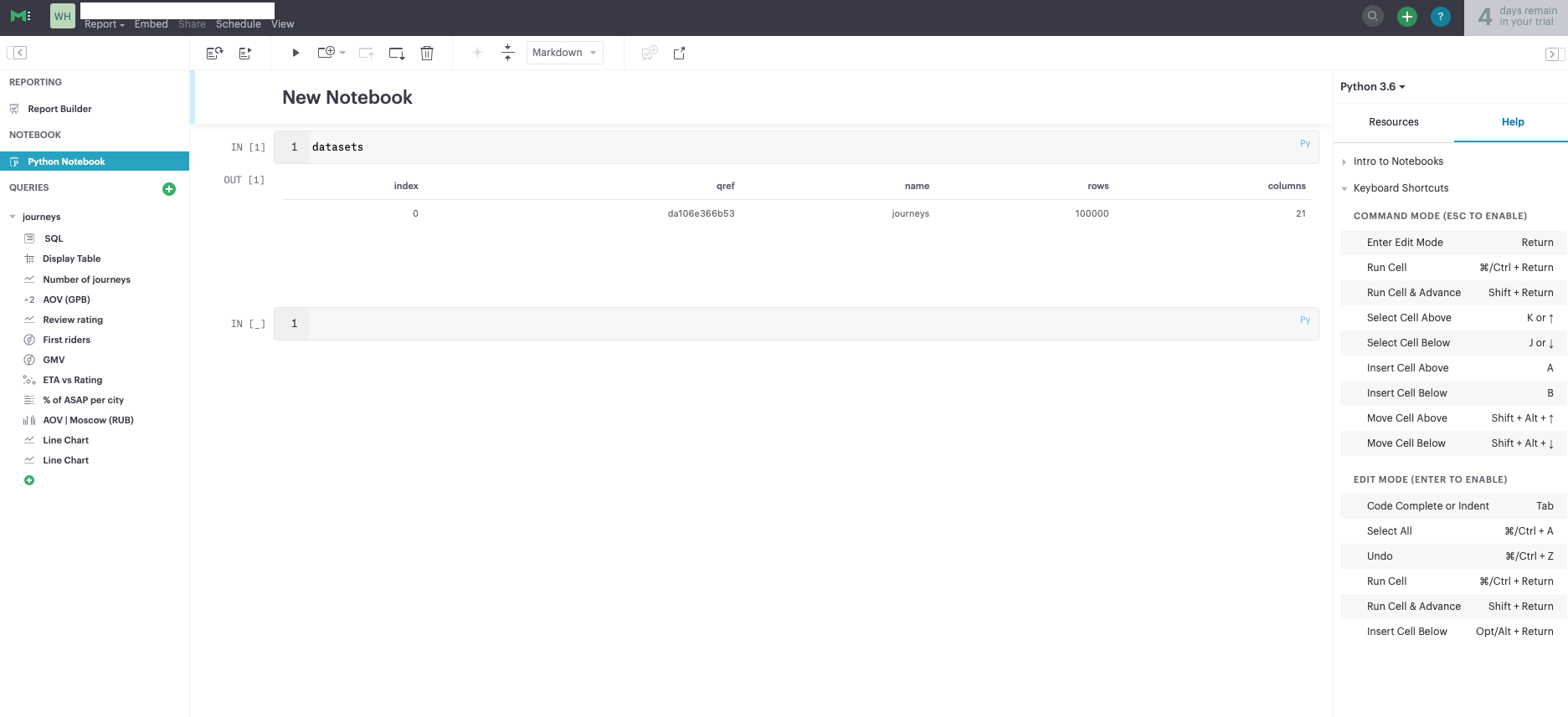This screenshot has width=1568, height=717.
Task: Open the Report menu
Action: 105,24
